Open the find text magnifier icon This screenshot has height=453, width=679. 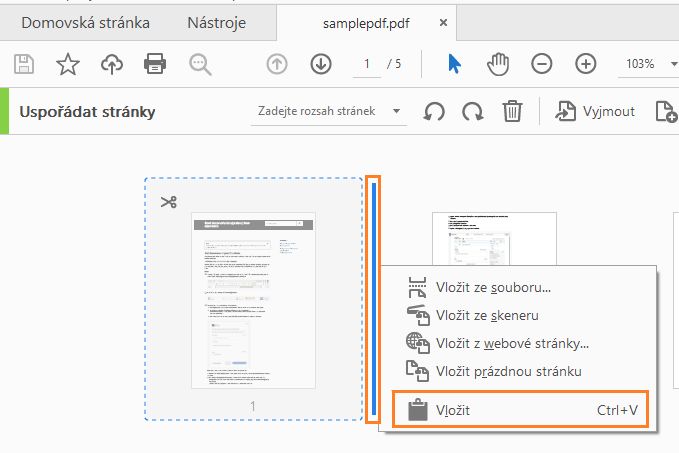click(200, 65)
